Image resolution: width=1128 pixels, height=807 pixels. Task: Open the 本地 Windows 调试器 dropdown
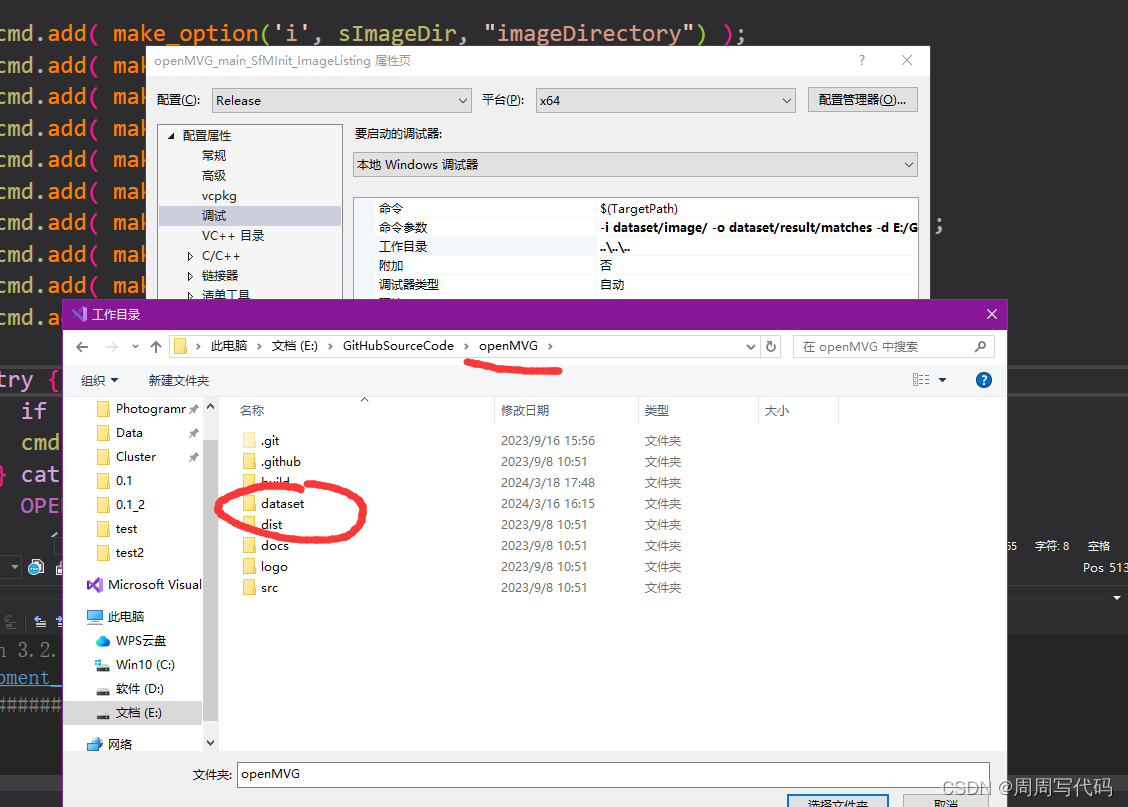click(908, 164)
